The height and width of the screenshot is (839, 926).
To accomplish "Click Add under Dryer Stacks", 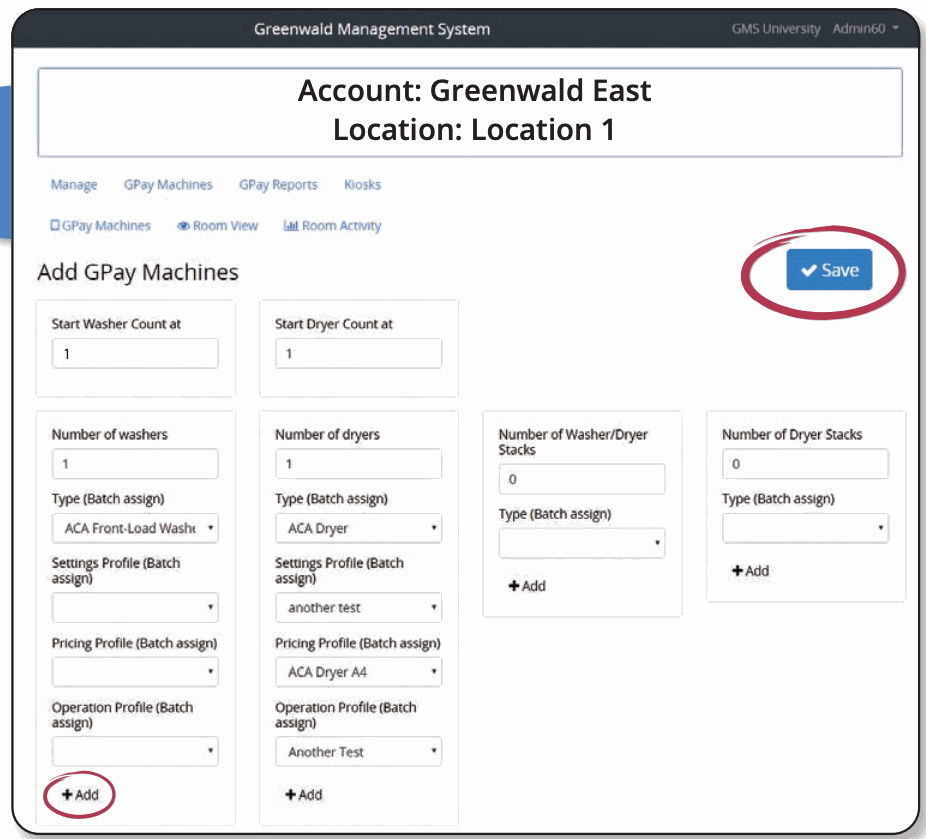I will tap(751, 570).
